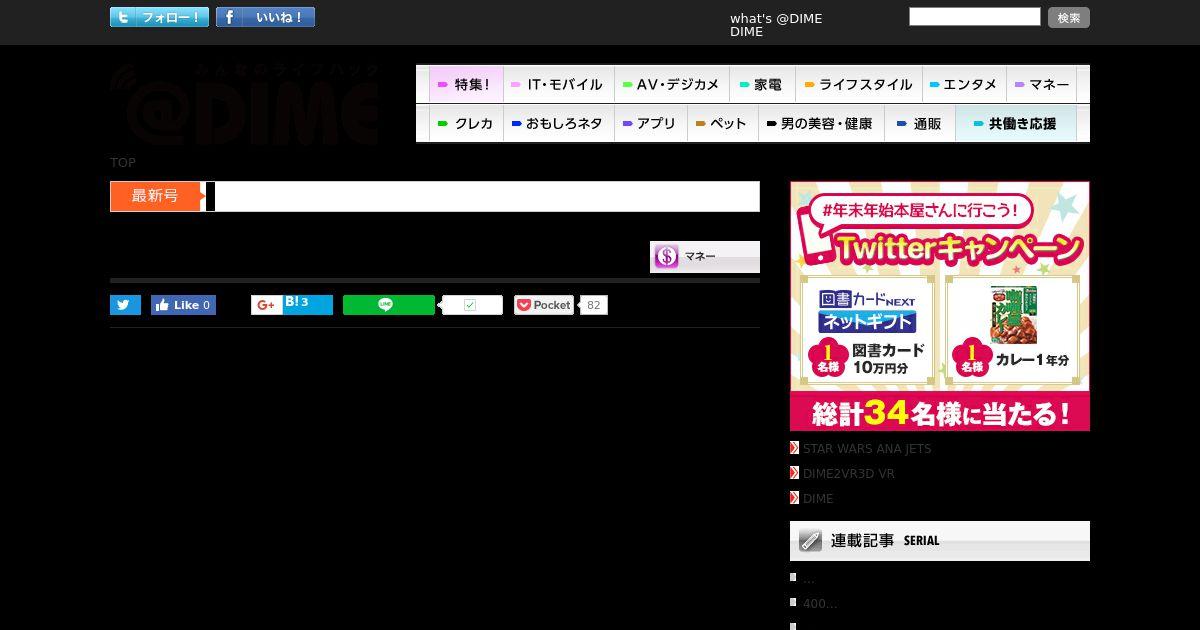The image size is (1200, 630).
Task: Click the Hatena B! bookmark button
Action: coord(307,305)
